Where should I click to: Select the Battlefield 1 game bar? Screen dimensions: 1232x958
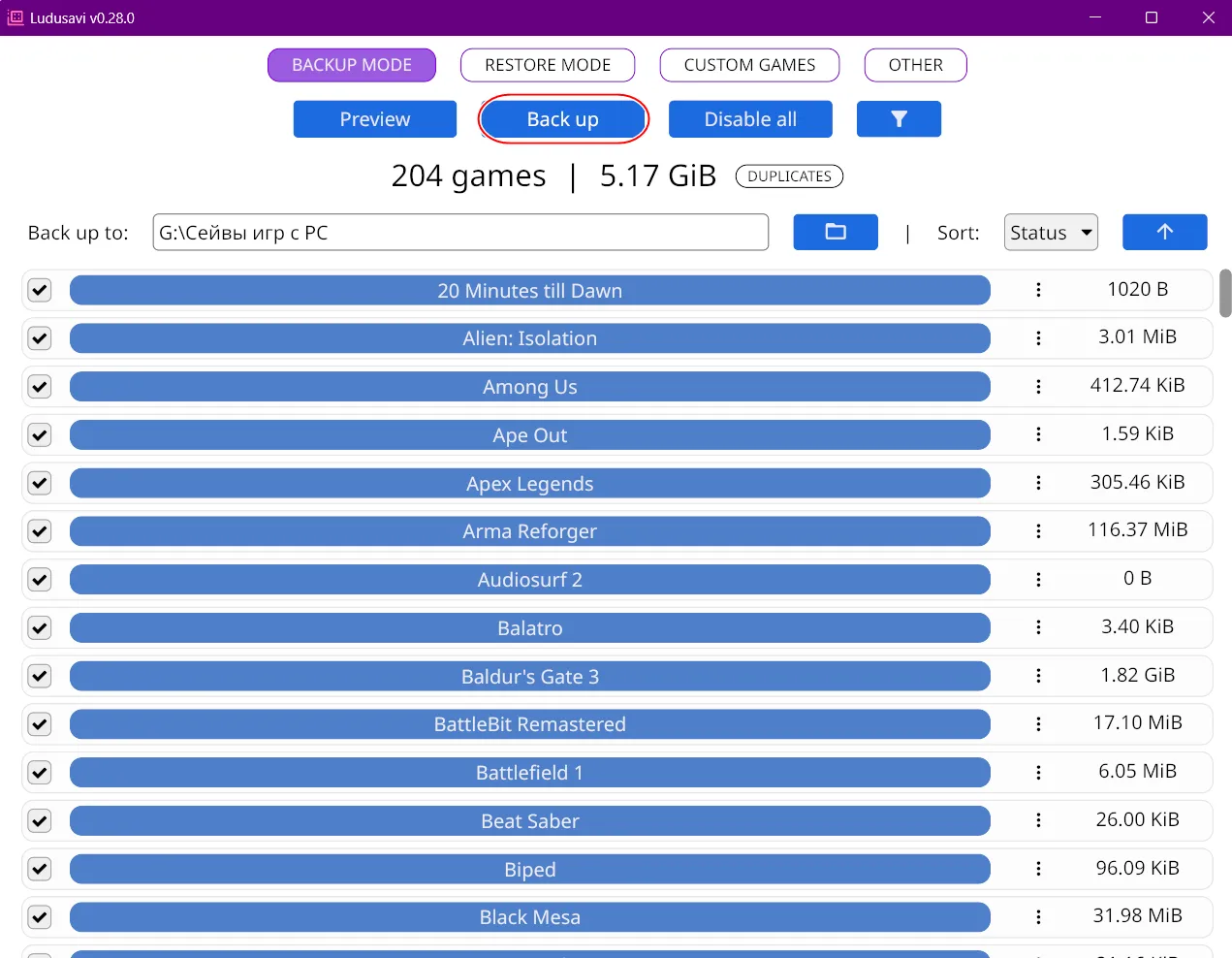click(x=530, y=773)
